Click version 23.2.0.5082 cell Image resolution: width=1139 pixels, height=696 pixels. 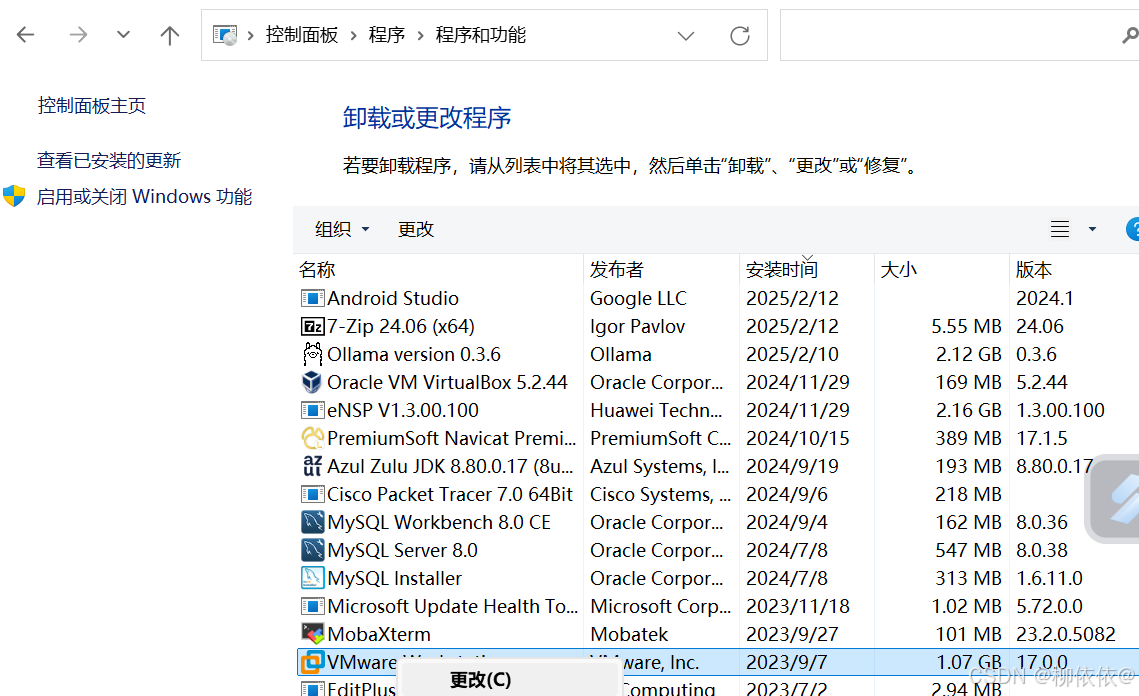[1066, 634]
